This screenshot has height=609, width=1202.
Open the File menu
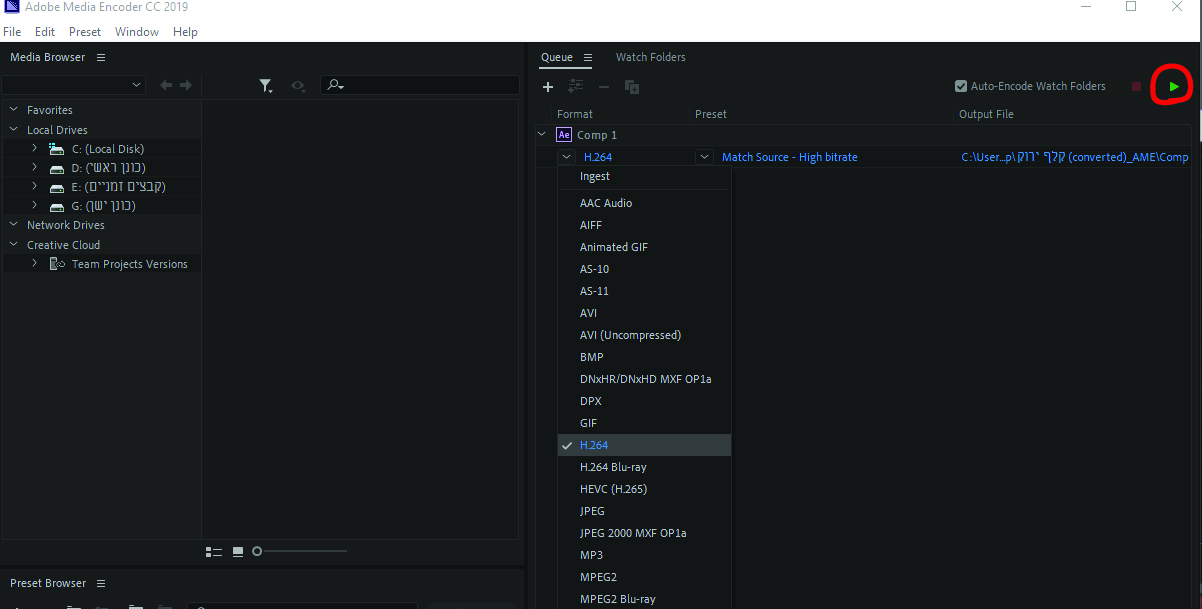coord(12,32)
